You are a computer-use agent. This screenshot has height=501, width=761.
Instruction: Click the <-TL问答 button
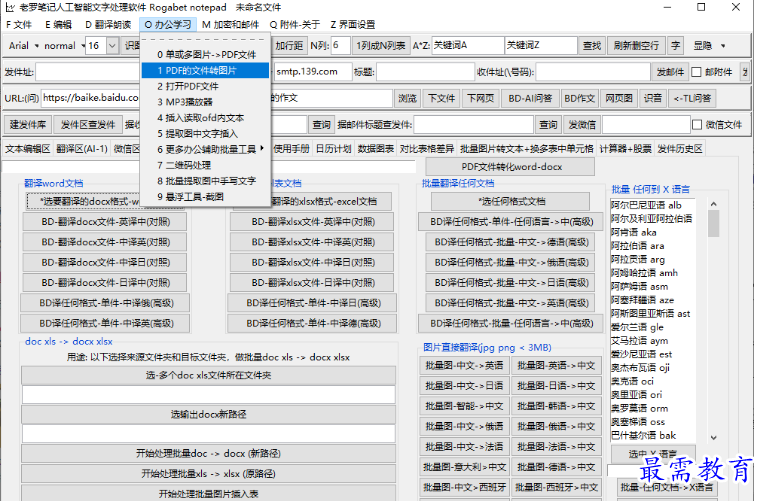click(x=692, y=99)
